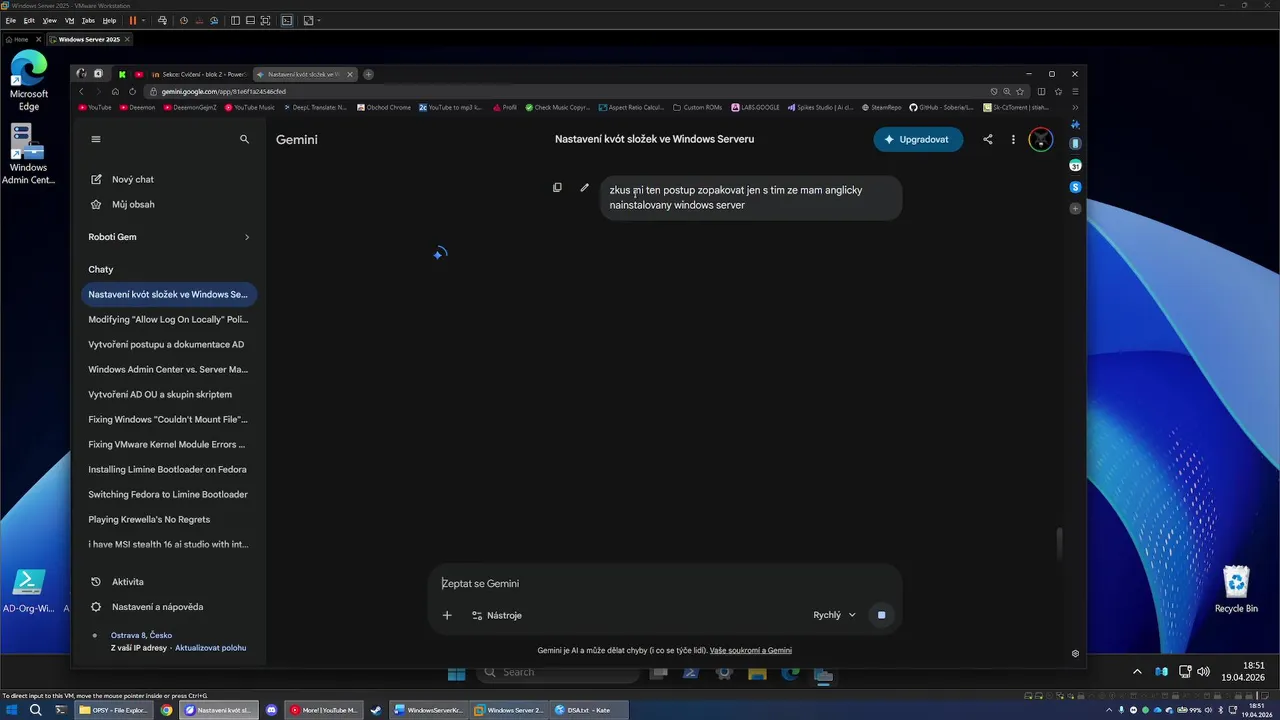Open chat Installing Limine Bootloader on Fedora
This screenshot has width=1280, height=720.
click(x=168, y=469)
